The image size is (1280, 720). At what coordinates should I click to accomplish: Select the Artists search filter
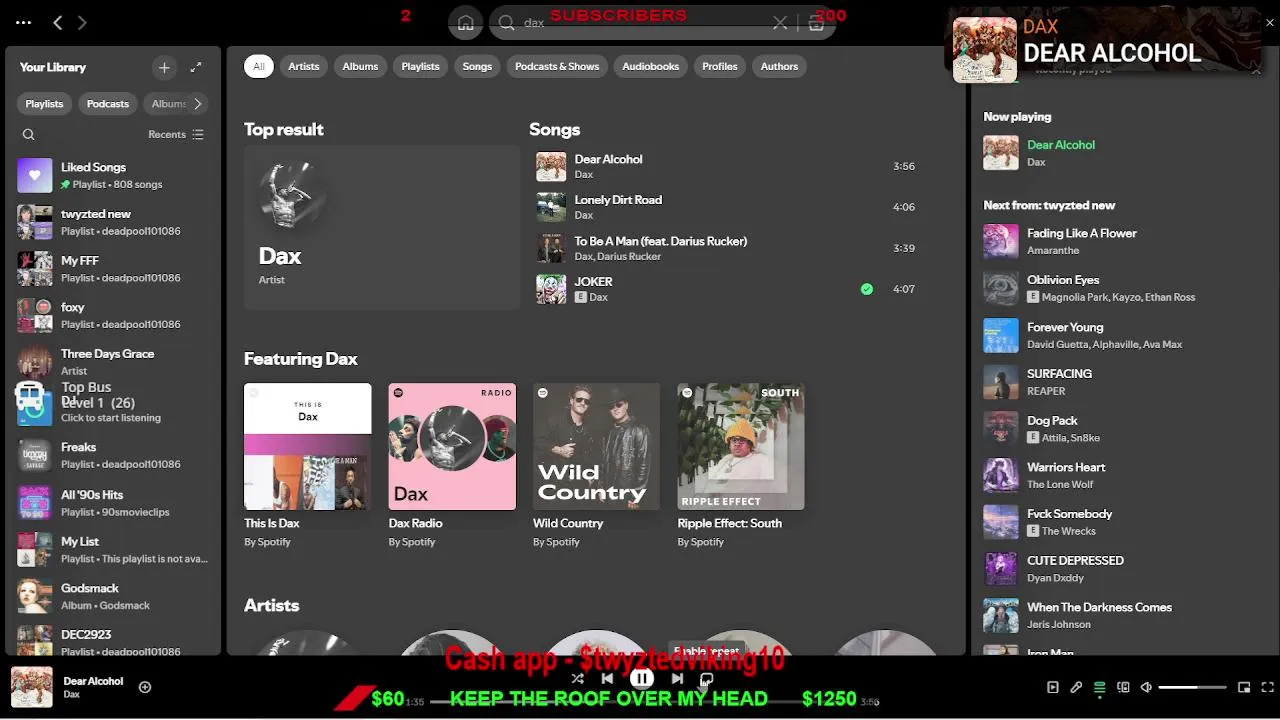click(304, 66)
